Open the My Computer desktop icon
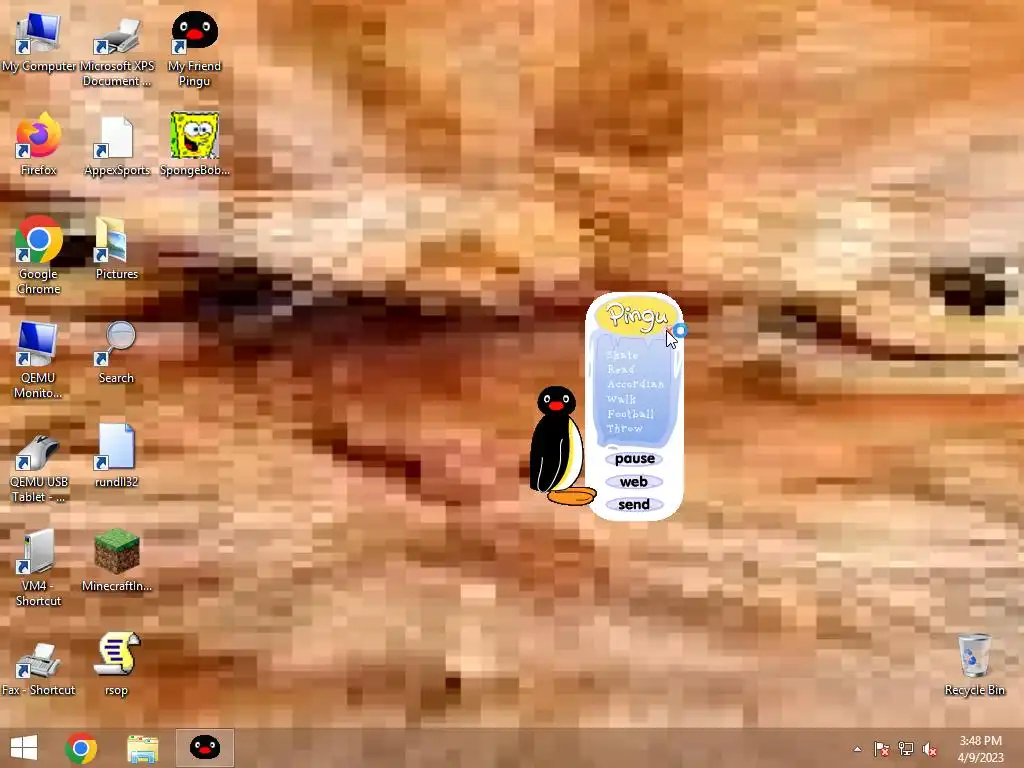Viewport: 1024px width, 768px height. pos(38,42)
